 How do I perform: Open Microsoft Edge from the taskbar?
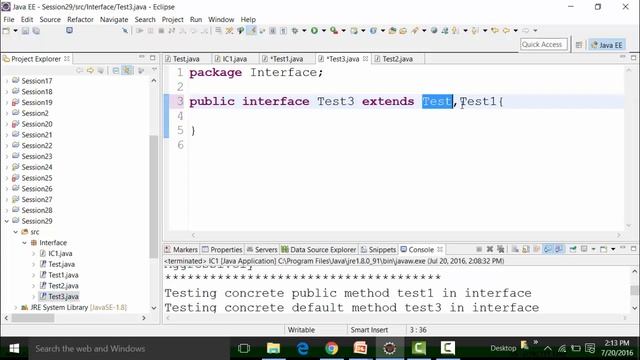302,348
